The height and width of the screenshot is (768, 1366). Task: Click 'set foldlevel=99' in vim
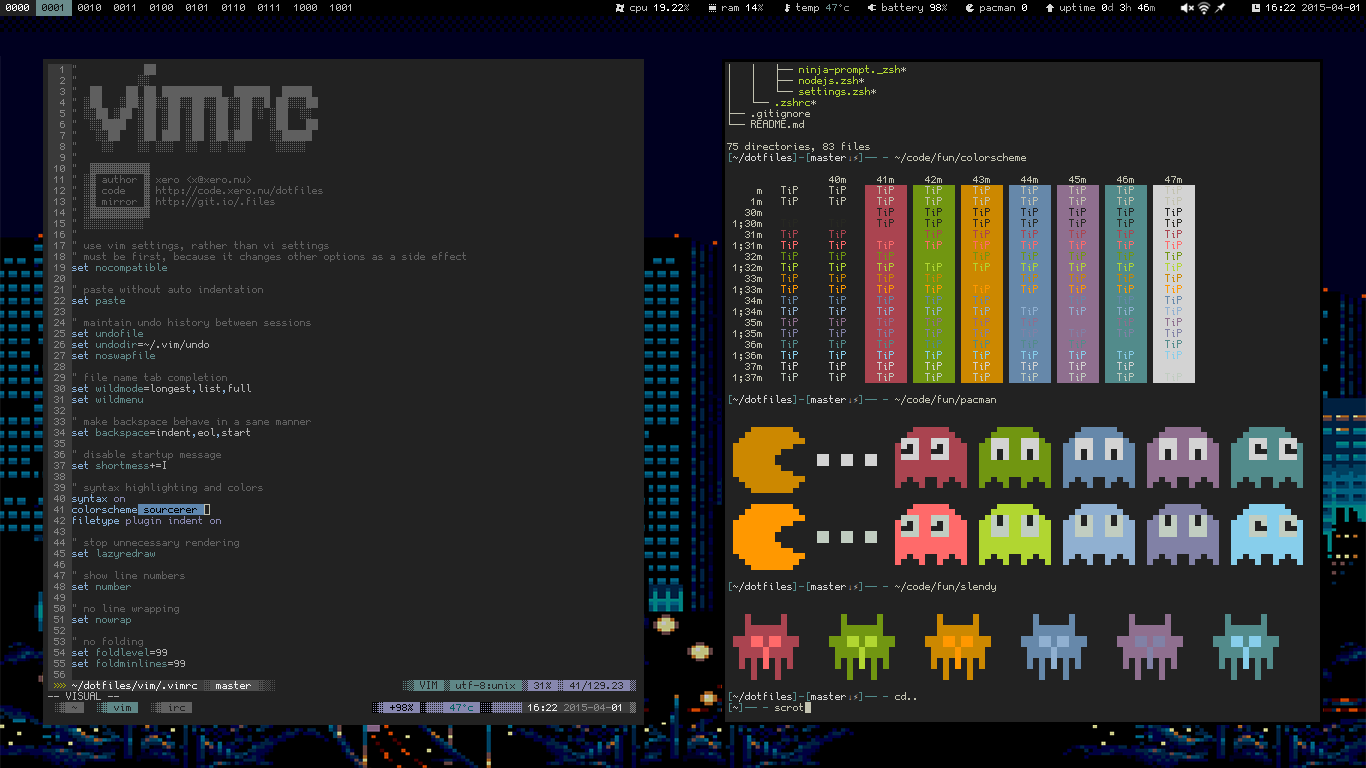(x=120, y=653)
